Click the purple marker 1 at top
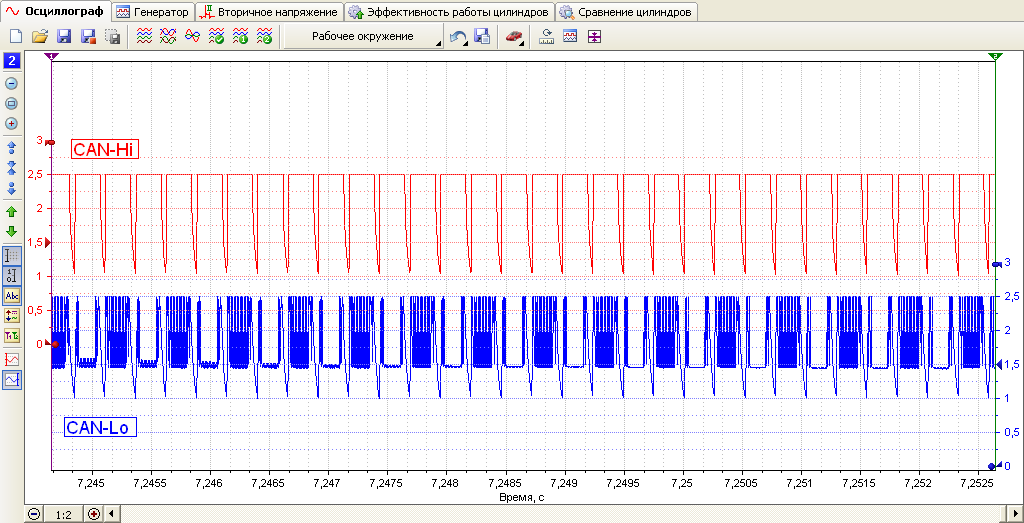Screen dimensions: 1024x523 coord(51,57)
